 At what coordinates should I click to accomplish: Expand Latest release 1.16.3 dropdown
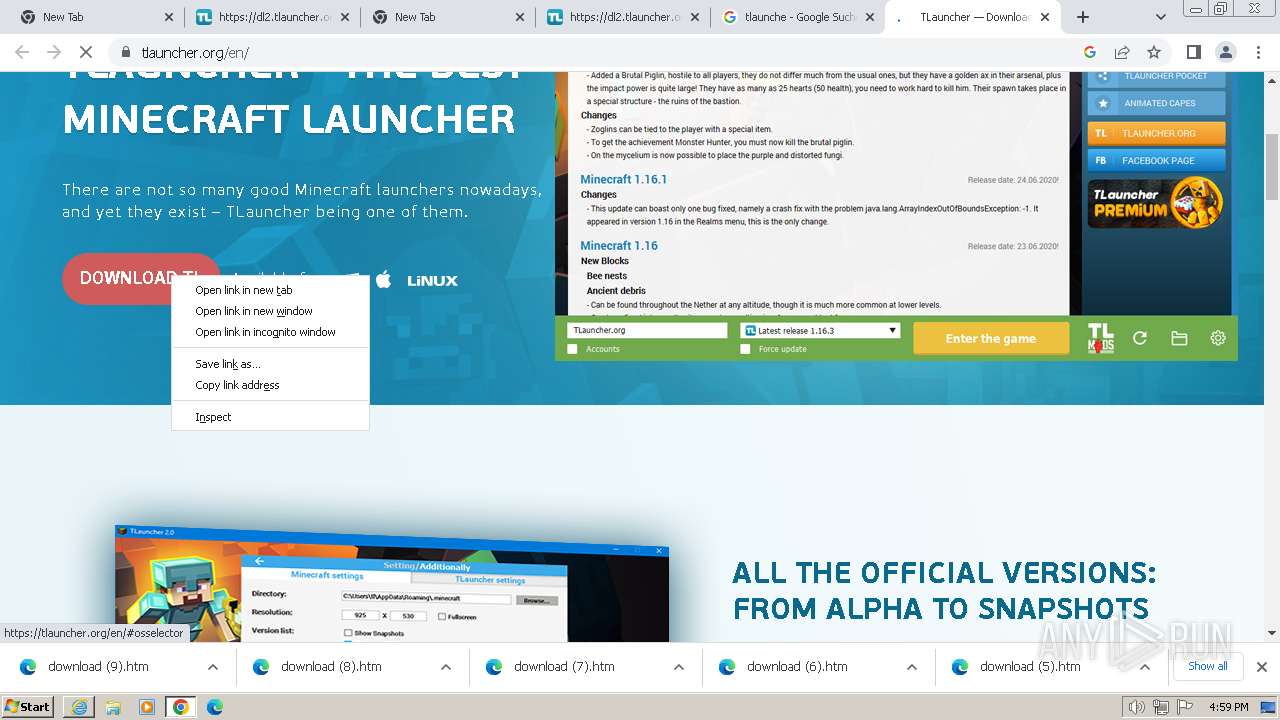pyautogui.click(x=820, y=330)
